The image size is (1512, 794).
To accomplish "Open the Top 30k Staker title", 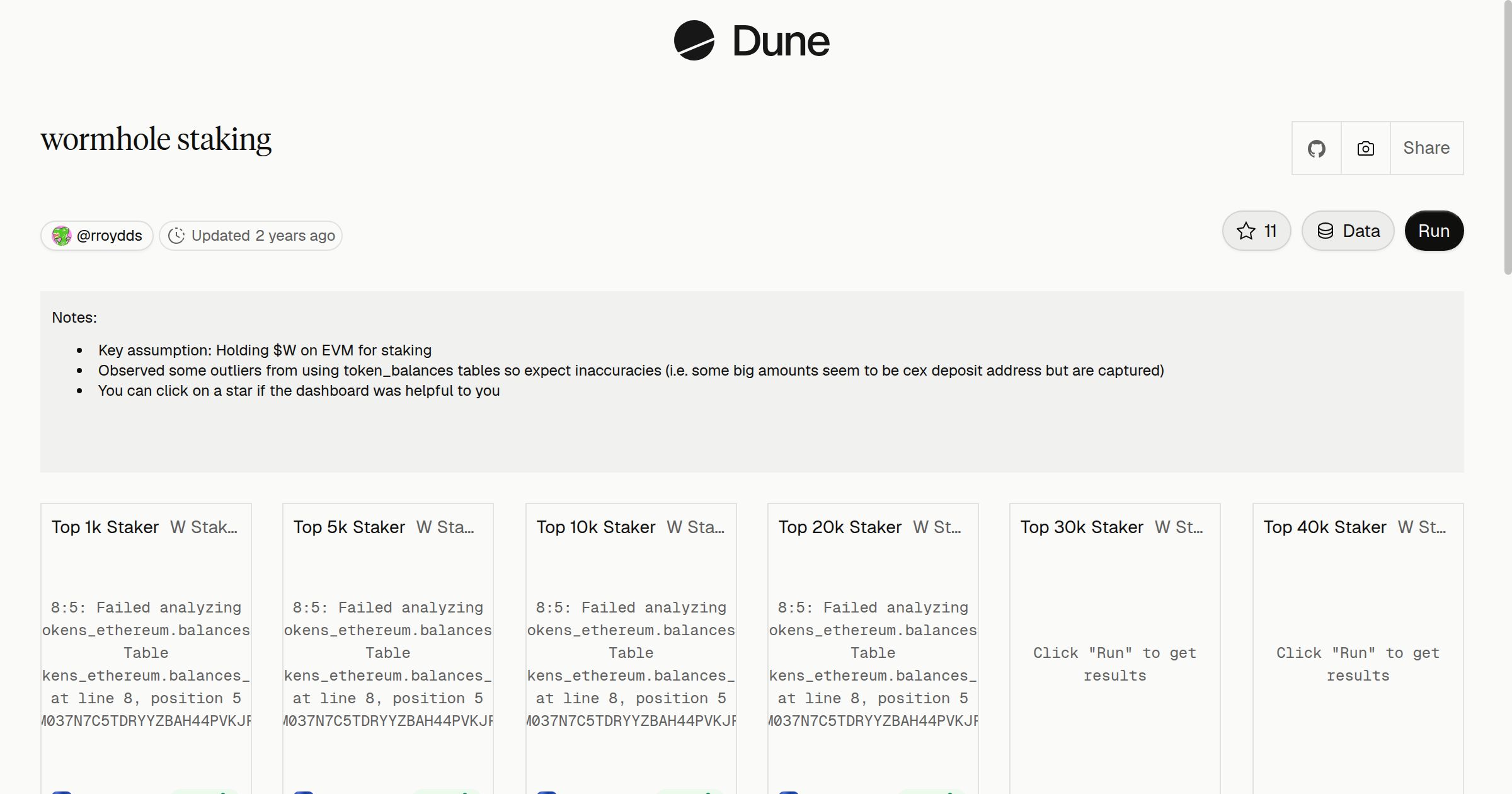I will [1082, 527].
